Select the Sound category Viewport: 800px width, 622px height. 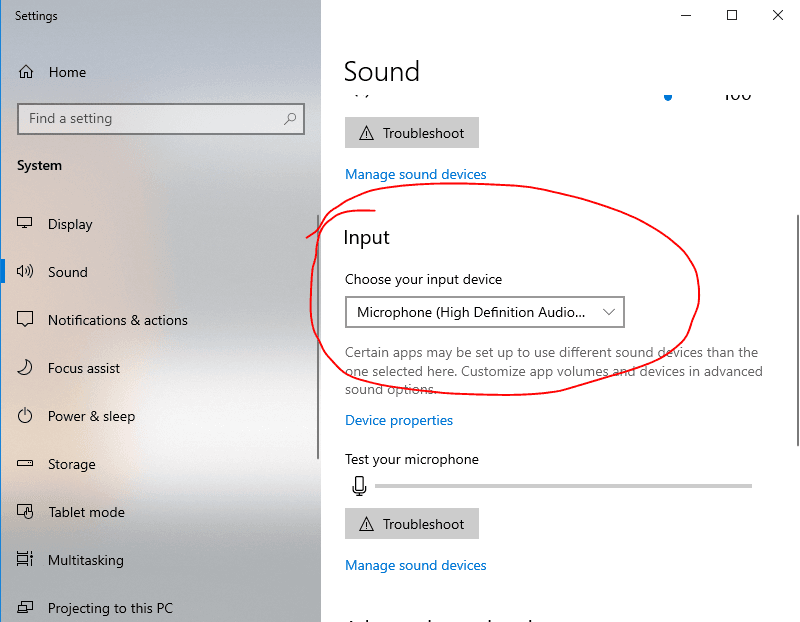pos(68,272)
